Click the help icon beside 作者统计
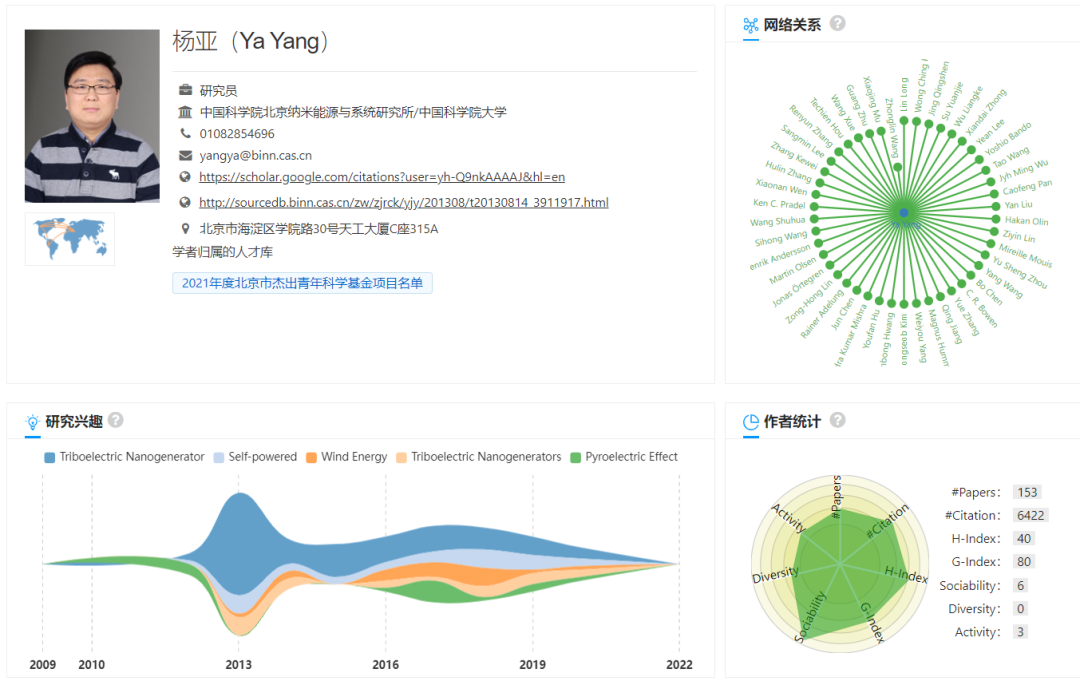Screen dimensions: 1080x681 click(x=837, y=420)
